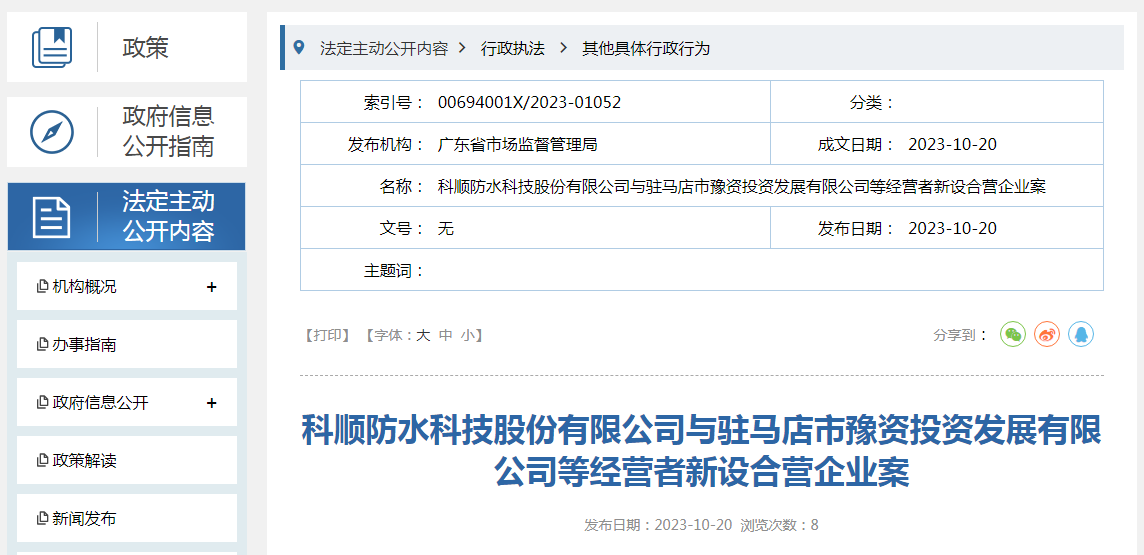Open 政府信息公开指南 section
The height and width of the screenshot is (555, 1144).
(127, 132)
